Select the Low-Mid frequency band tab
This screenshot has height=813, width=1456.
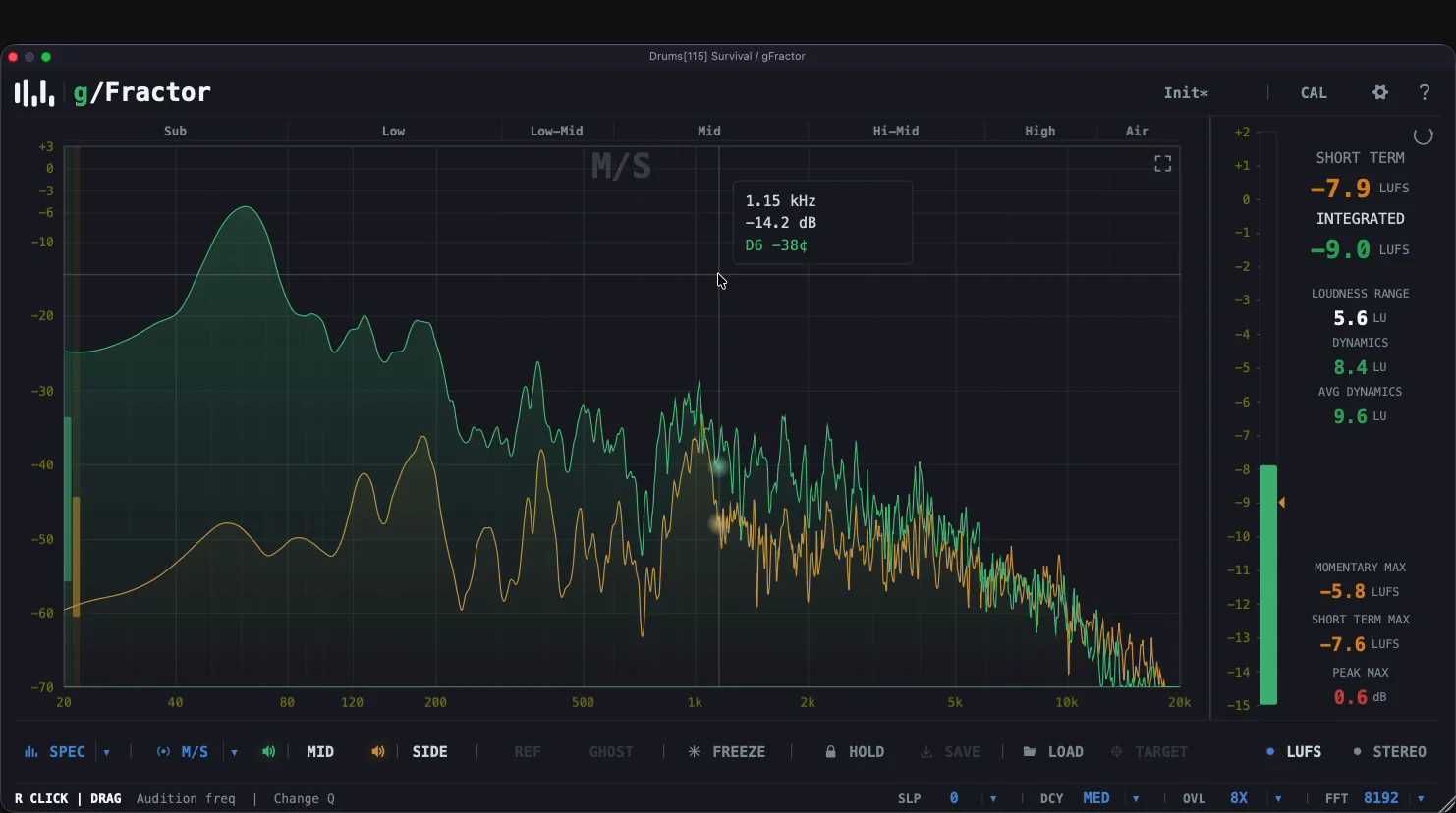(x=557, y=131)
